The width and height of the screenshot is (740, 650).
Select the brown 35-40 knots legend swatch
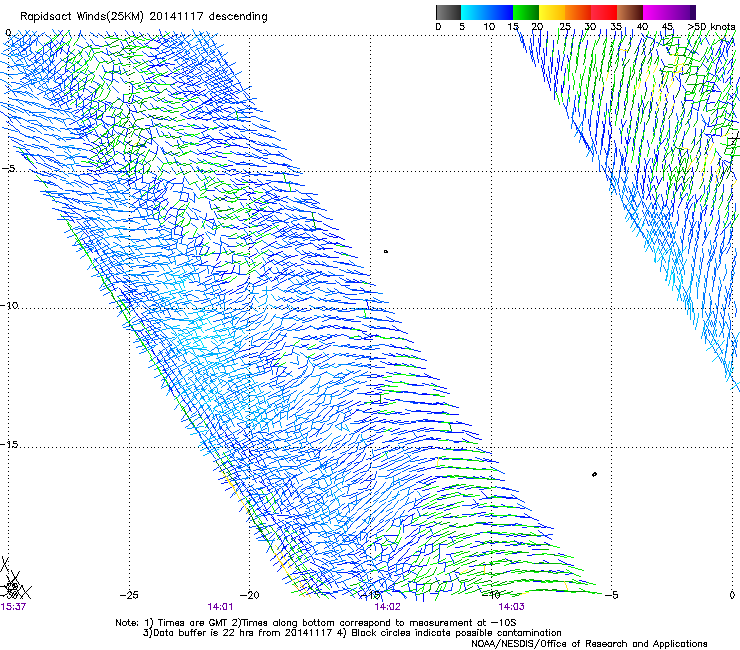630,12
